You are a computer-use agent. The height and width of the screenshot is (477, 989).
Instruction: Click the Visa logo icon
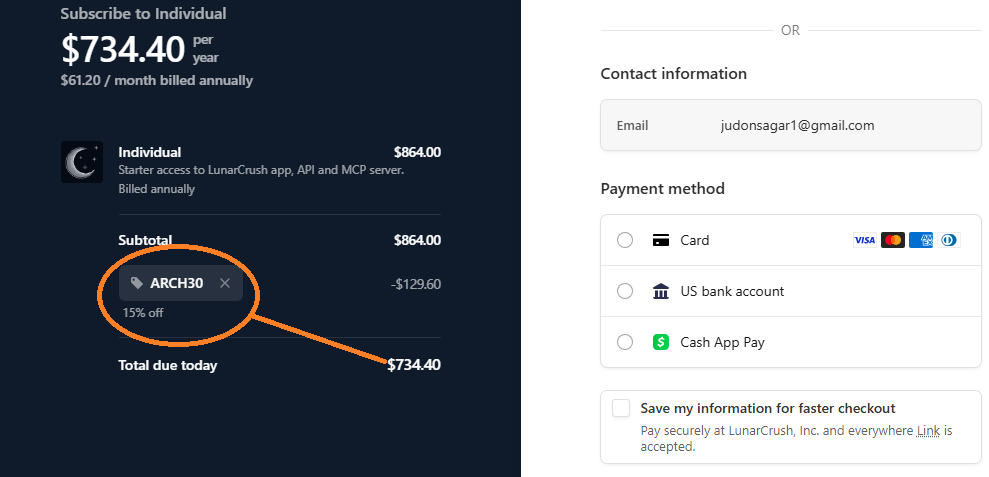click(x=864, y=240)
